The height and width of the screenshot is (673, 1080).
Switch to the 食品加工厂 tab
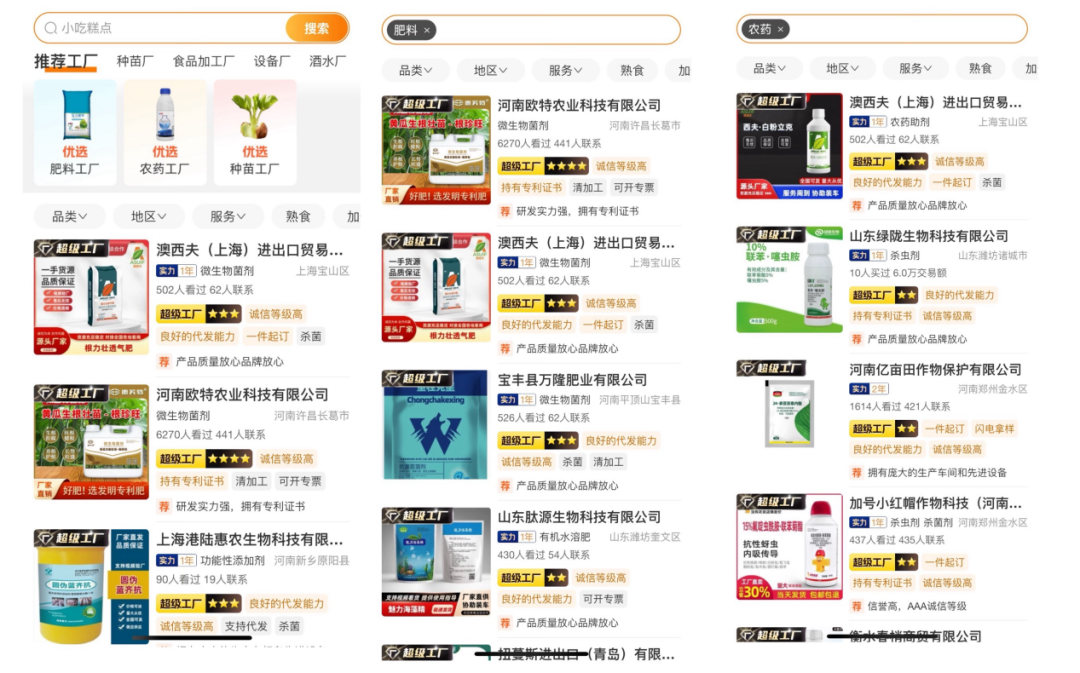coord(203,61)
